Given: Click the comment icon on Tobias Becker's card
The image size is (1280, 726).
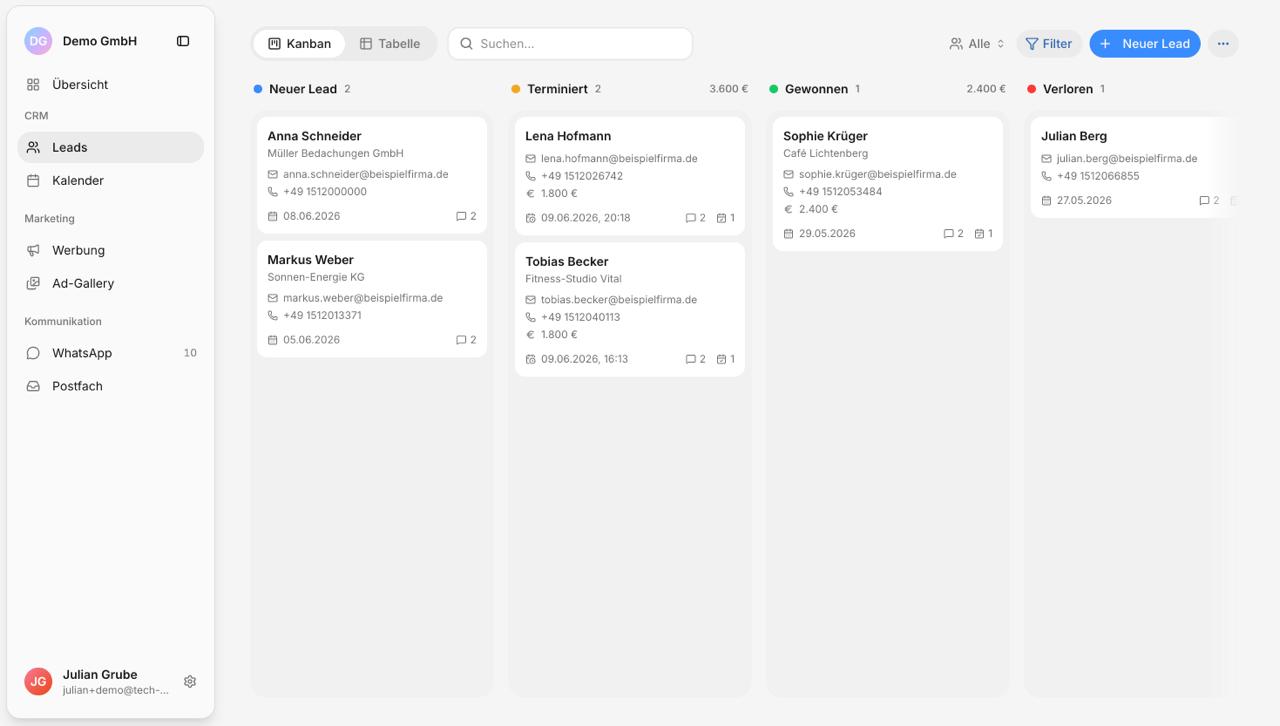Looking at the screenshot, I should click(x=691, y=359).
